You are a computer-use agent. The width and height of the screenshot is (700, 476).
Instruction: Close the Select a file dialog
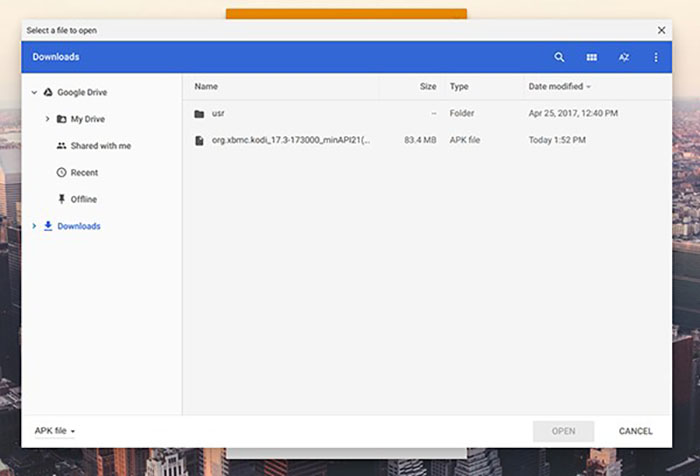[661, 30]
